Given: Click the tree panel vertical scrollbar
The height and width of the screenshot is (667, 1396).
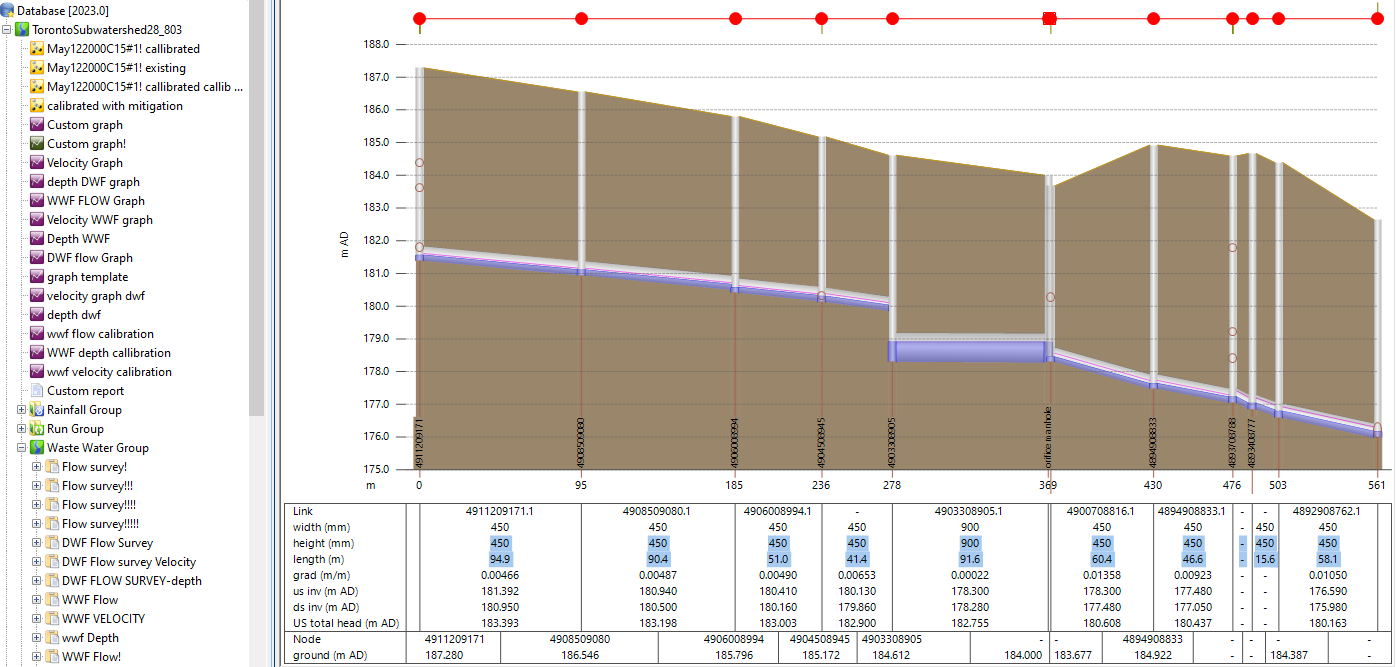Looking at the screenshot, I should coord(257,200).
